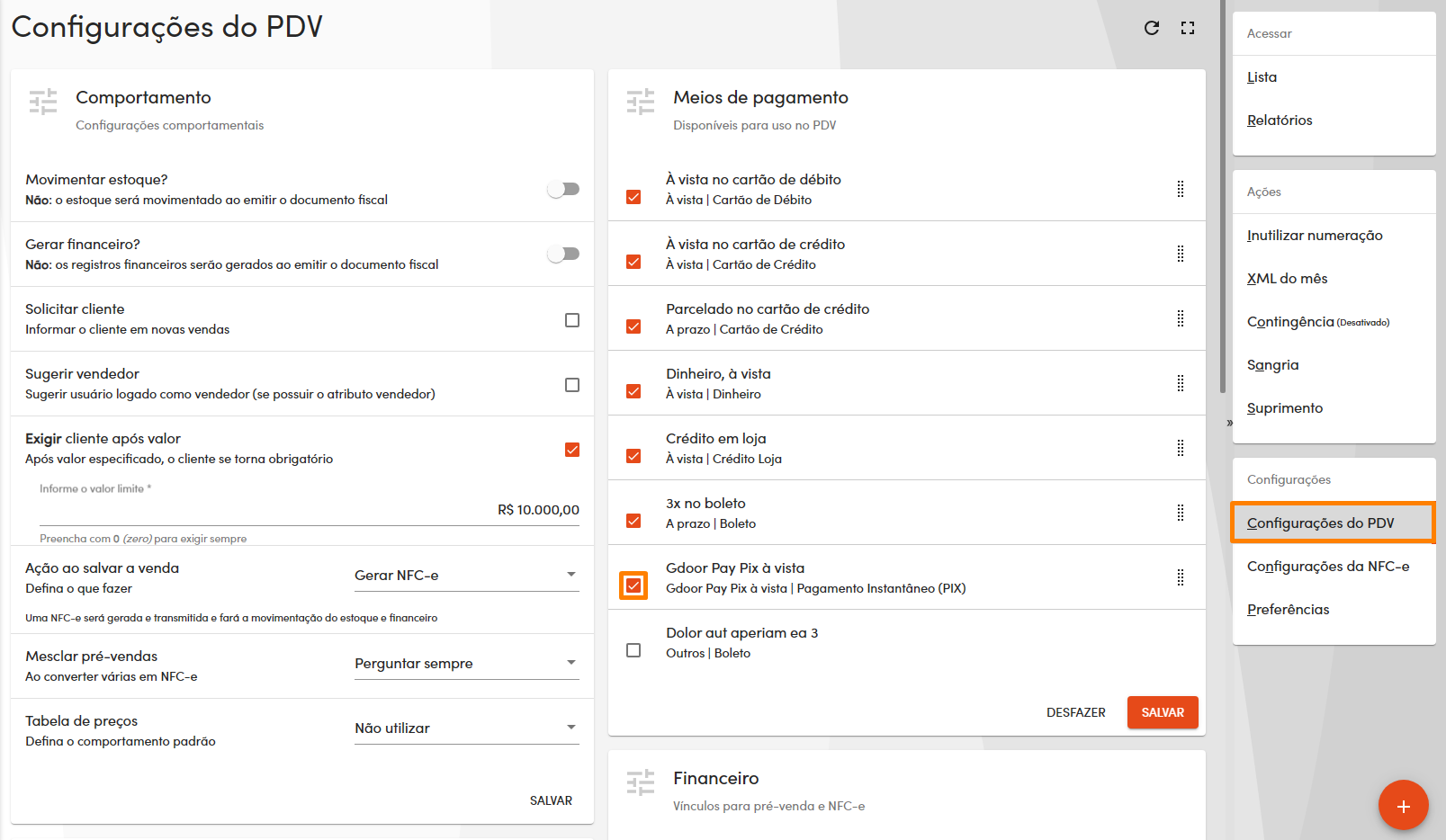The width and height of the screenshot is (1446, 840).
Task: Open Preferências menu item
Action: point(1334,610)
